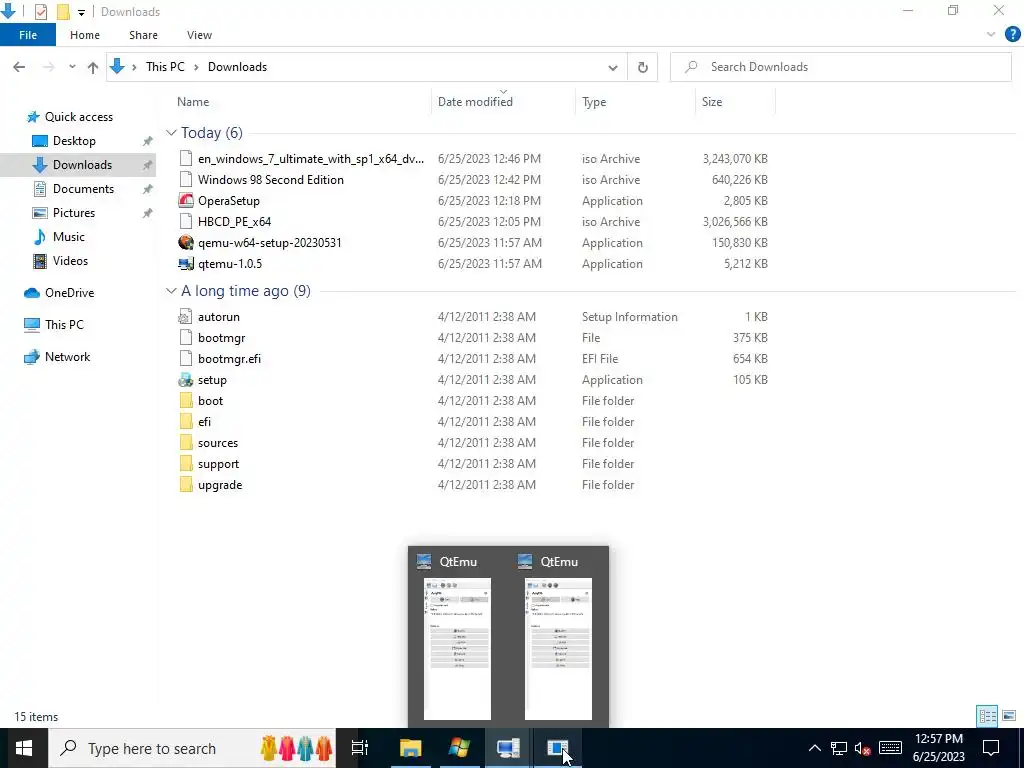Open the OperaSetup application file icon

(186, 200)
